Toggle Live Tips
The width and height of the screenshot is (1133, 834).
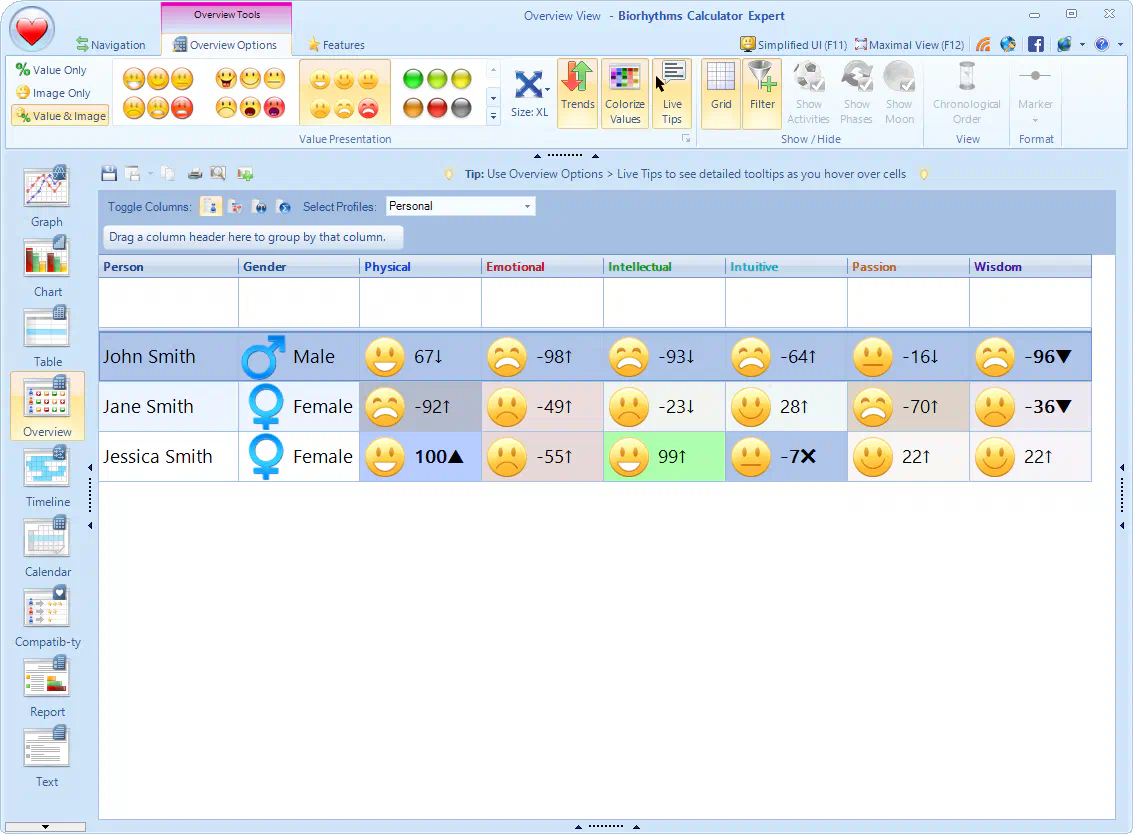tap(672, 93)
